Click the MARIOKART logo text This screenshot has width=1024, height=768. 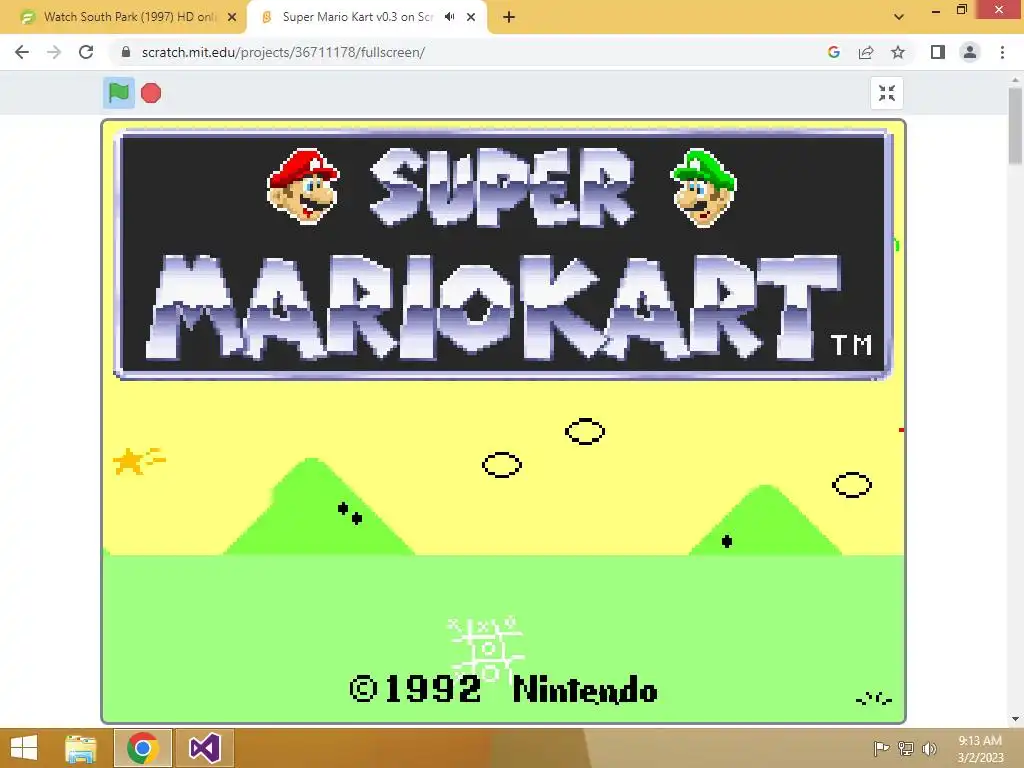coord(494,307)
